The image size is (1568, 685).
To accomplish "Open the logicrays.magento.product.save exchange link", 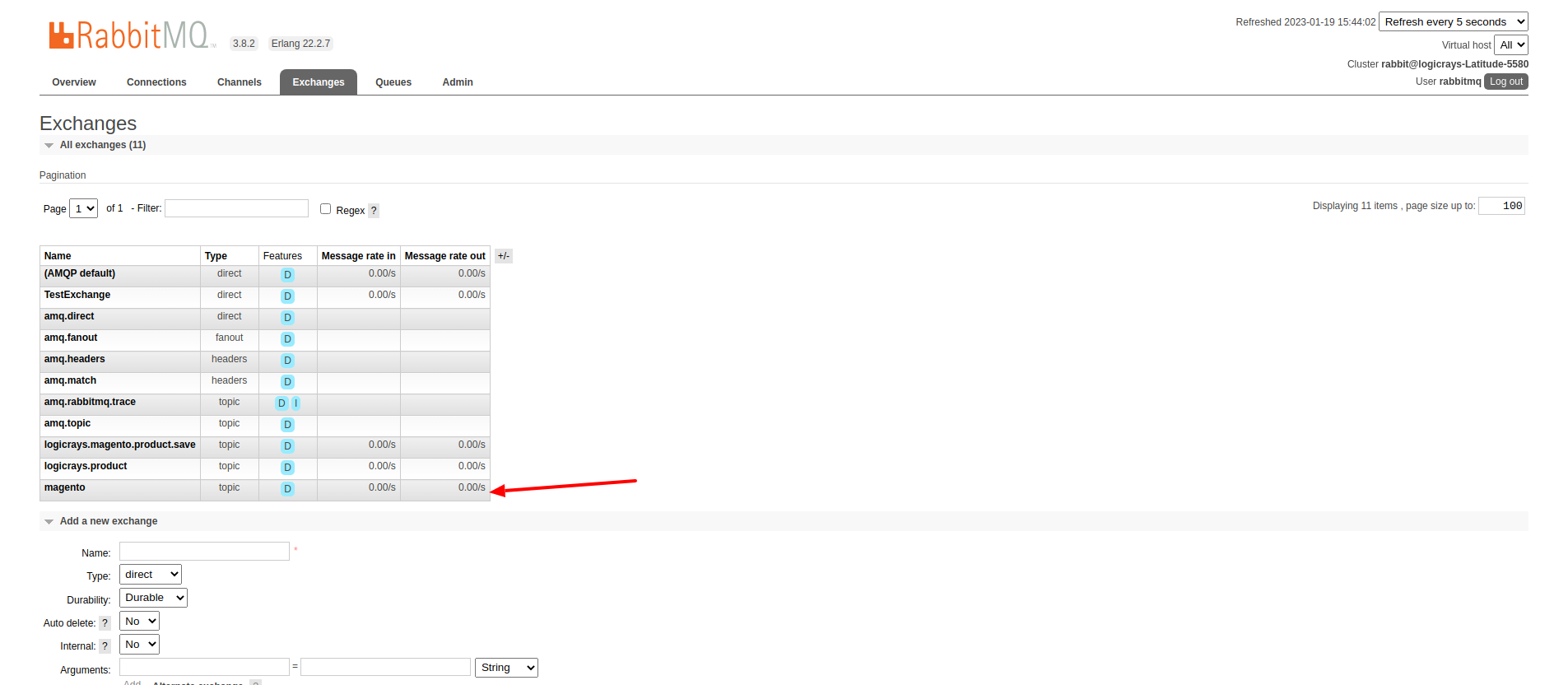I will coord(120,445).
